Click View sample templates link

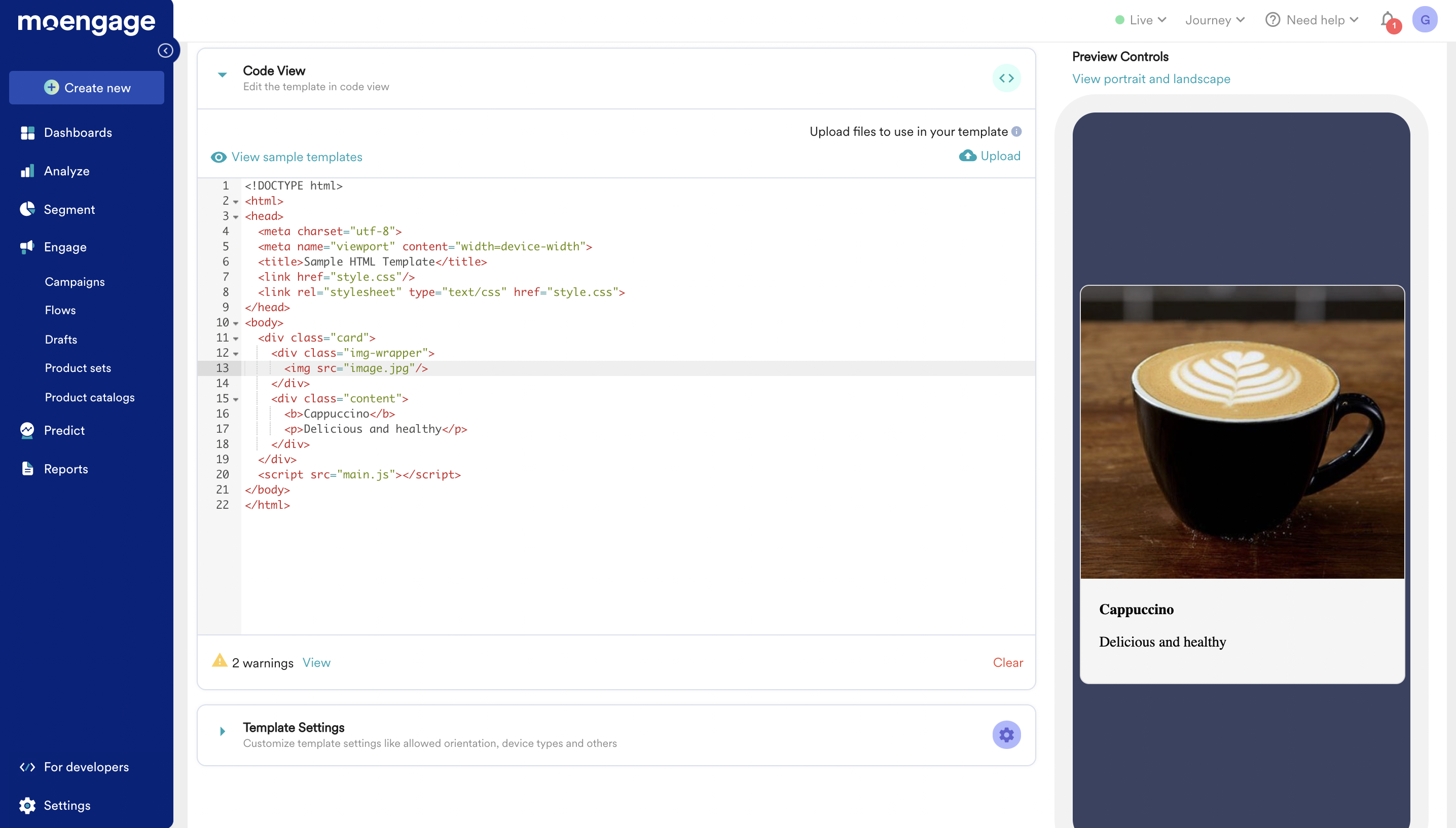point(297,157)
